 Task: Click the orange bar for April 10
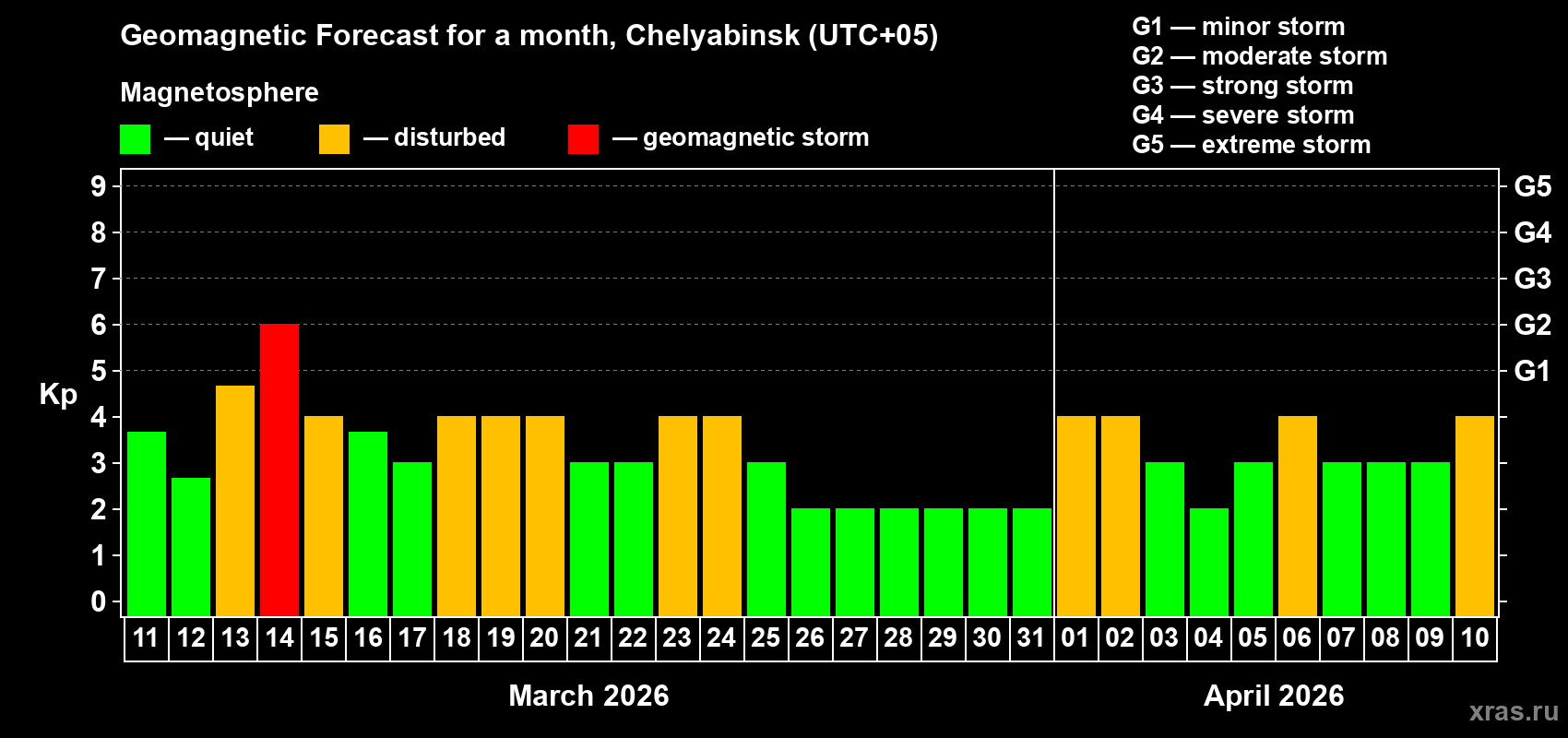1475,517
